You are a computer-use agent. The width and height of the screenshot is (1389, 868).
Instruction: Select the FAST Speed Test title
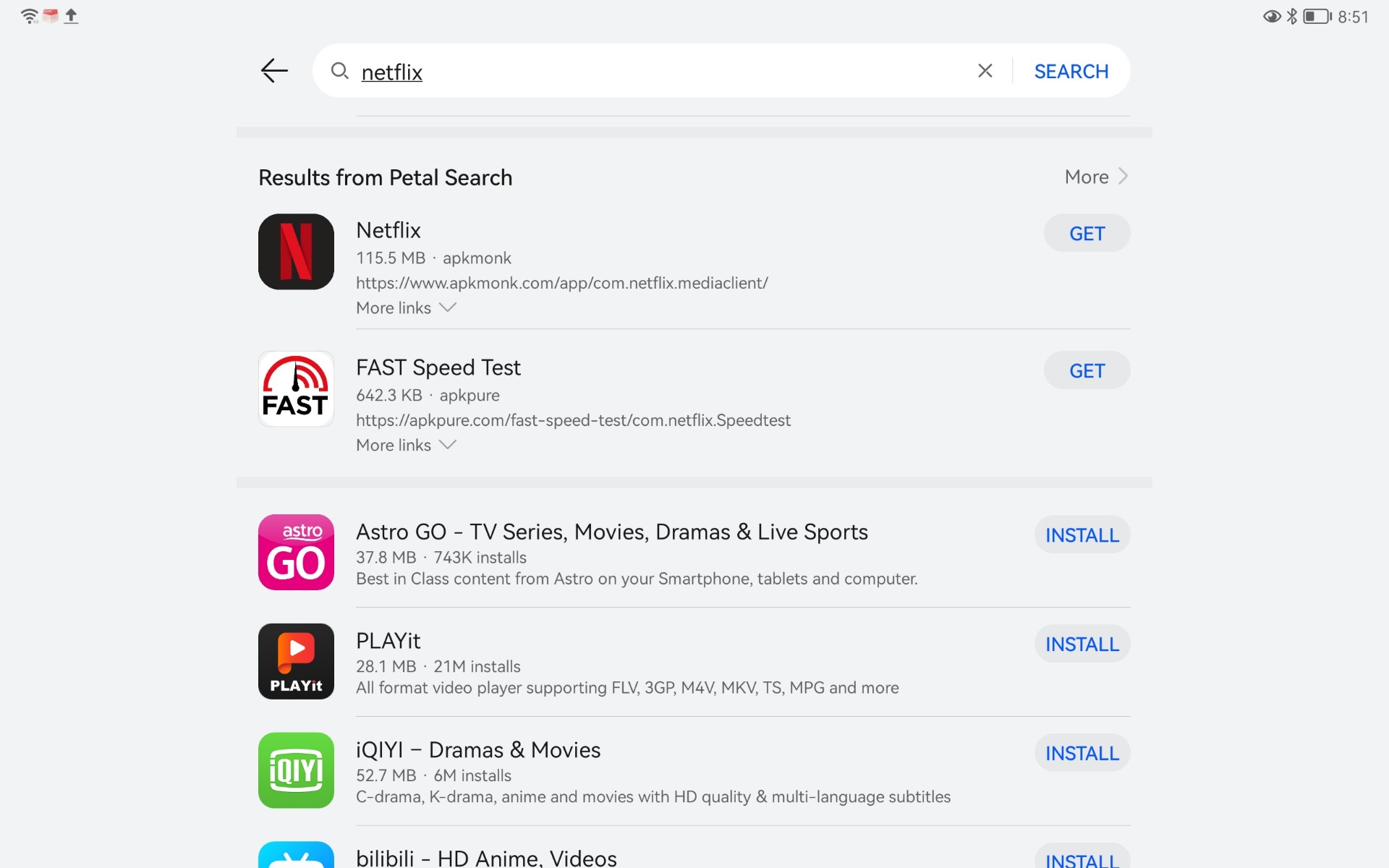438,367
